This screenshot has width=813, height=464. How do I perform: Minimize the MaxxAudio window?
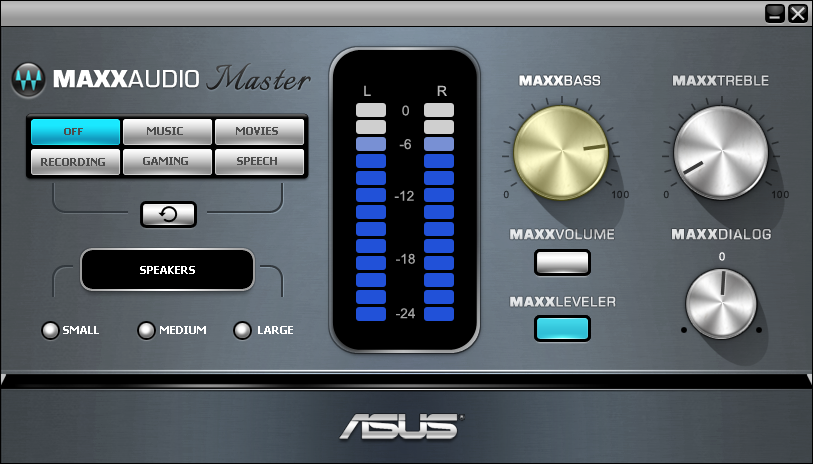(775, 13)
